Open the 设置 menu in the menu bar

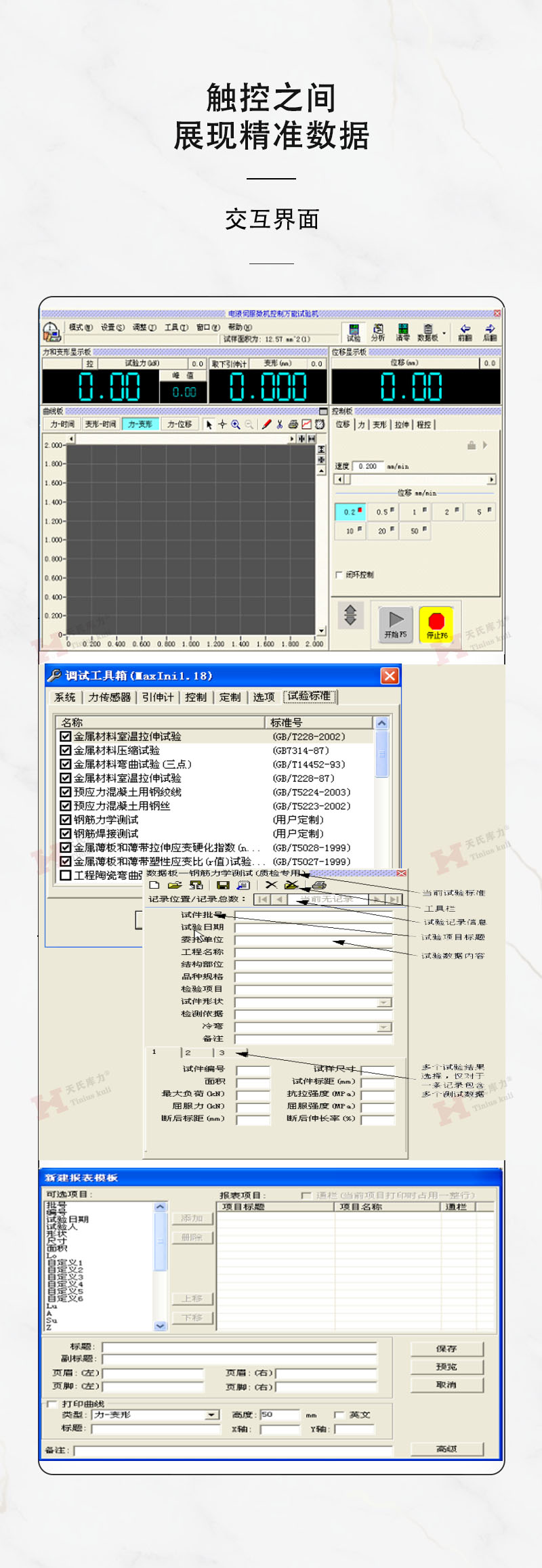112,327
